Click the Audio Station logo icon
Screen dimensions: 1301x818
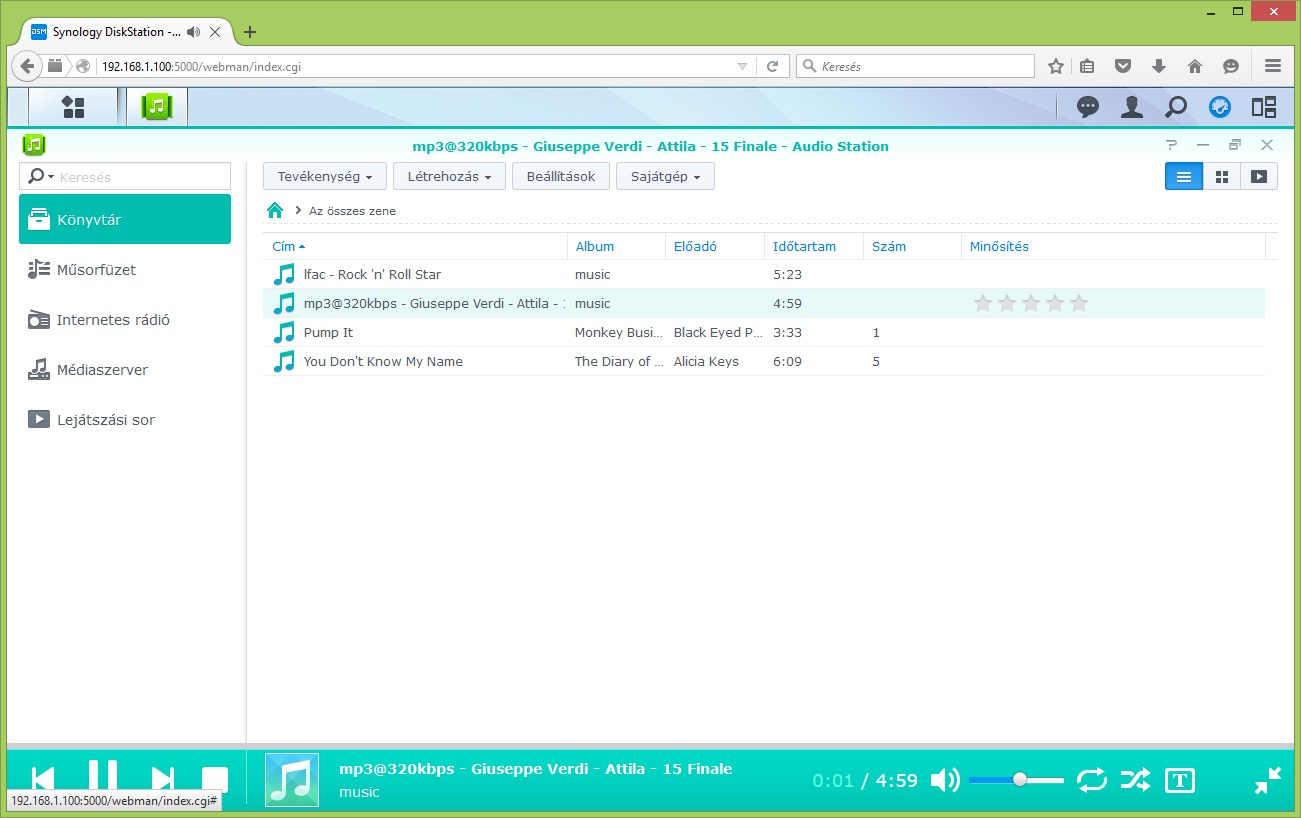(x=34, y=145)
